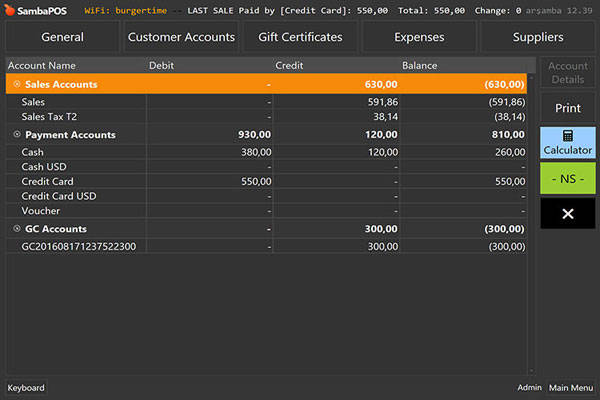
Task: Click the black X close button
Action: click(567, 213)
